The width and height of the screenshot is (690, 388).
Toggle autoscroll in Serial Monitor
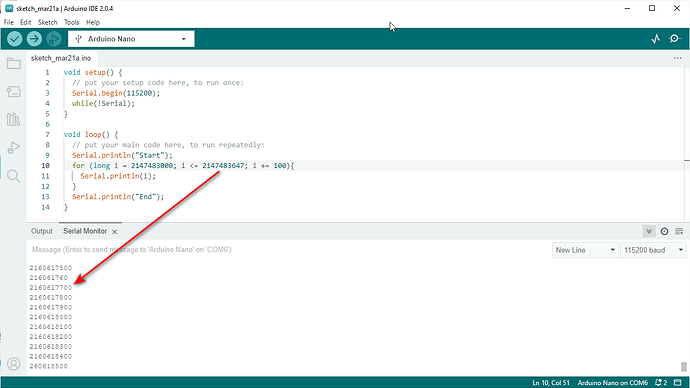(649, 231)
